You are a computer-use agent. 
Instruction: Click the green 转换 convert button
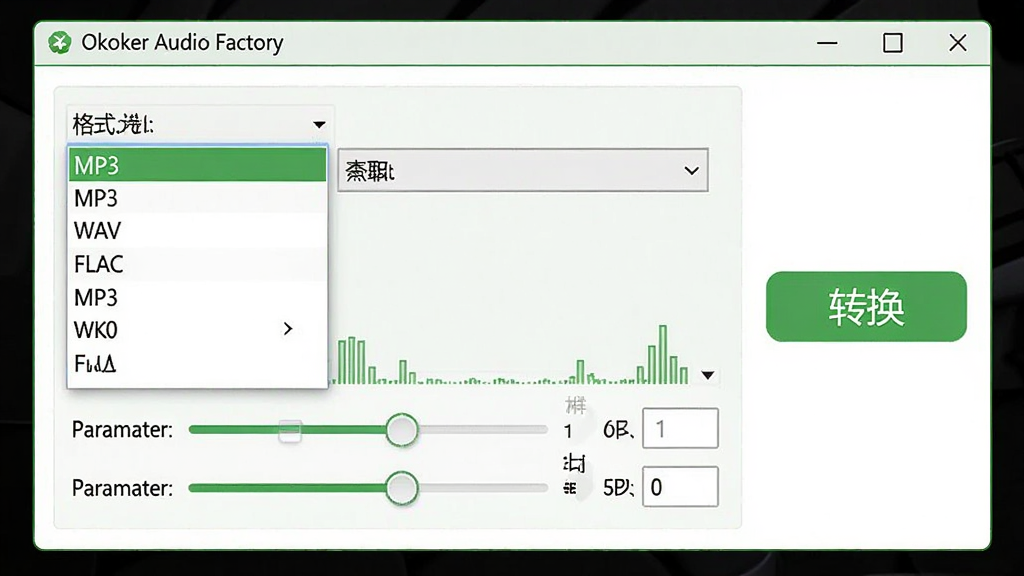866,306
